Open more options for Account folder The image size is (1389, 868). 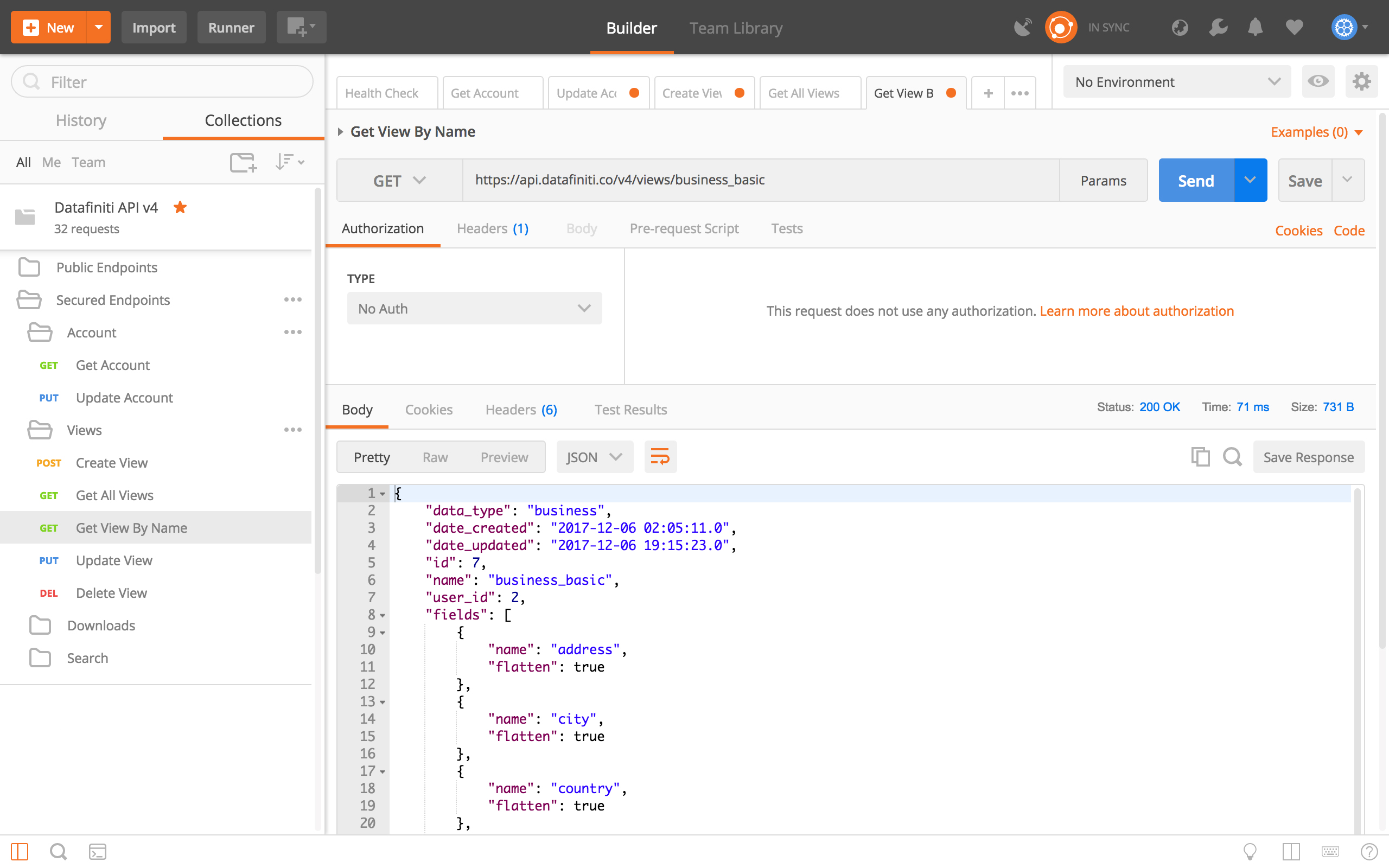point(293,333)
